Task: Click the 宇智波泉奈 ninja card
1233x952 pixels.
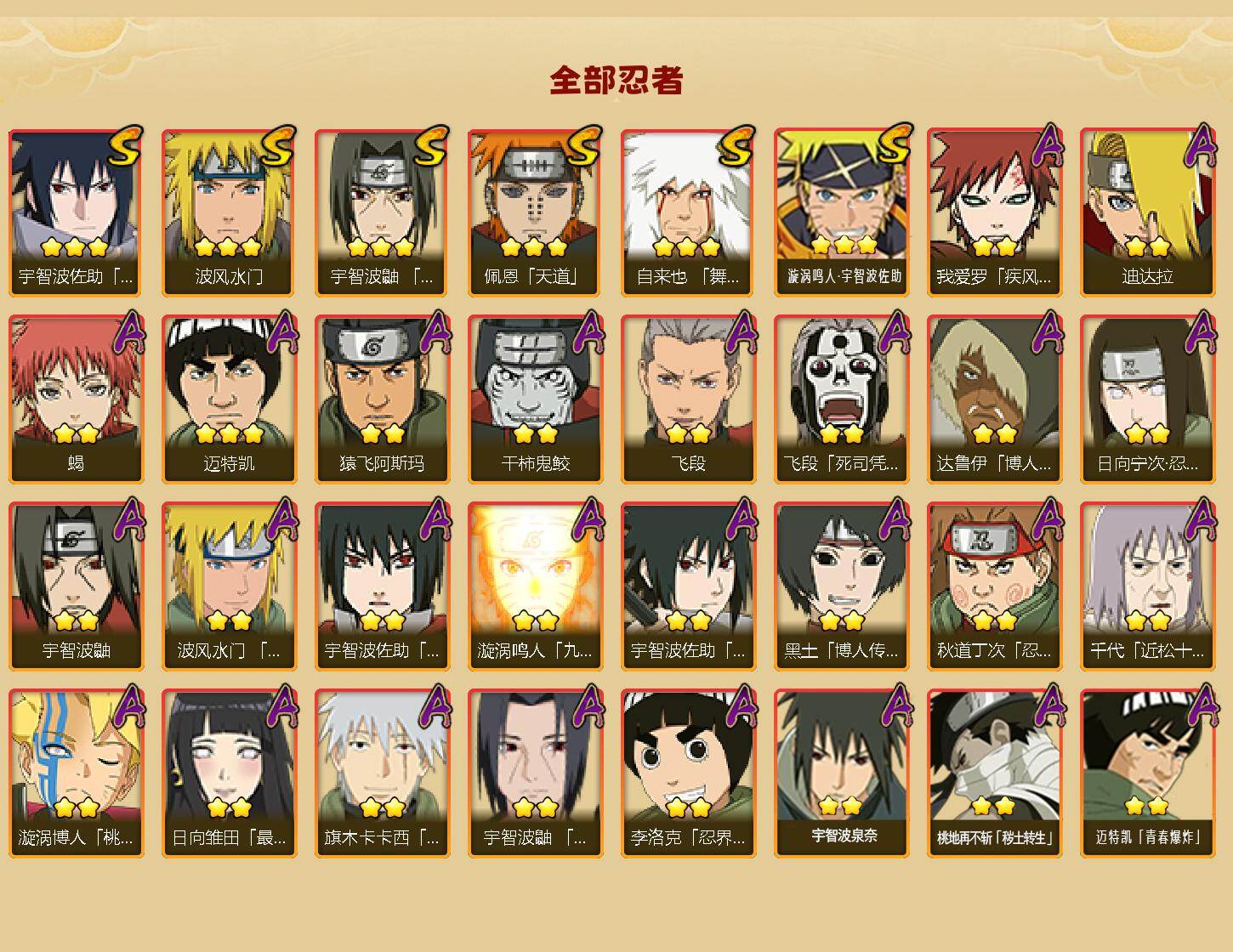Action: coord(841,773)
